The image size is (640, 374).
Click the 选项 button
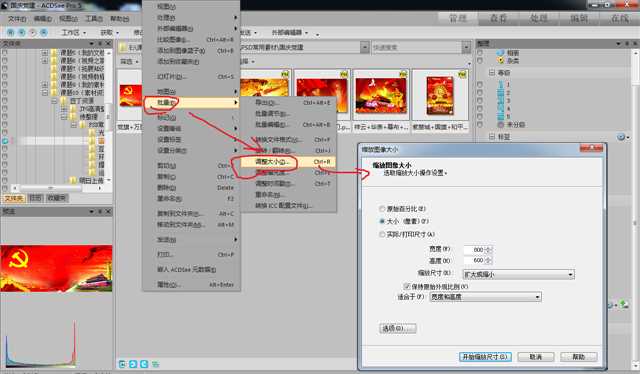(398, 328)
